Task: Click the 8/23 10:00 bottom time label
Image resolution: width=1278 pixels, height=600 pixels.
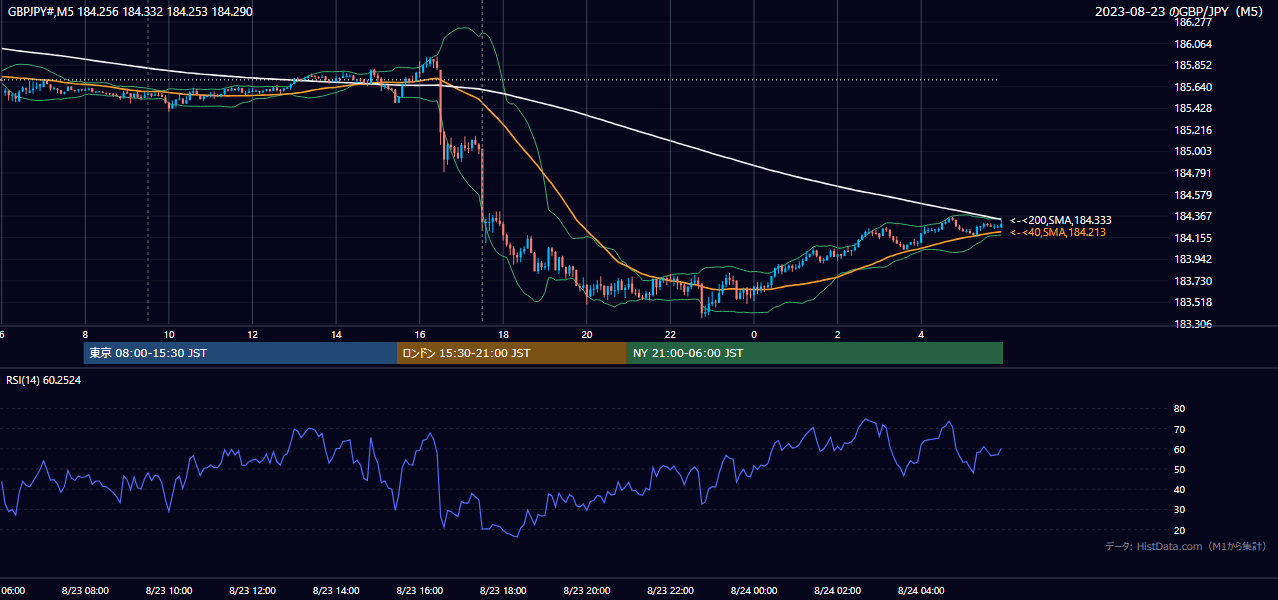Action: (x=169, y=590)
